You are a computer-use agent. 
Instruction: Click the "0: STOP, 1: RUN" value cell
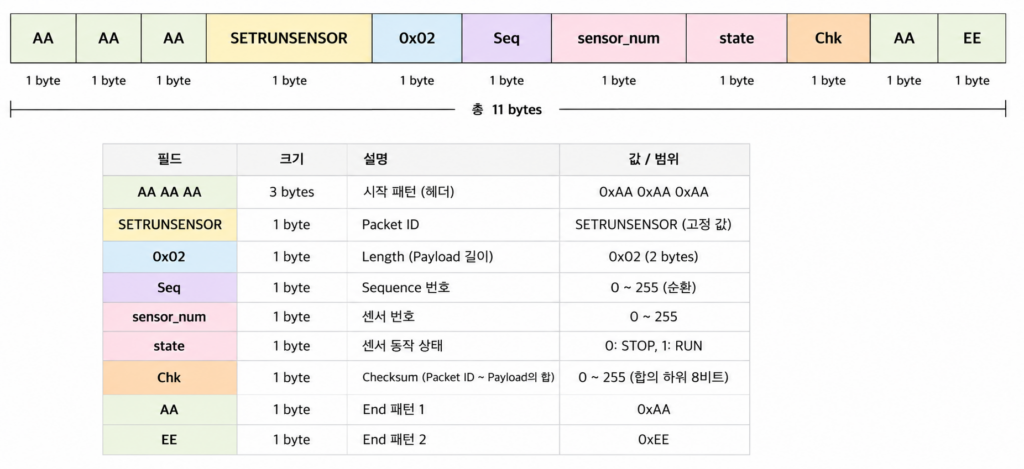pos(654,346)
